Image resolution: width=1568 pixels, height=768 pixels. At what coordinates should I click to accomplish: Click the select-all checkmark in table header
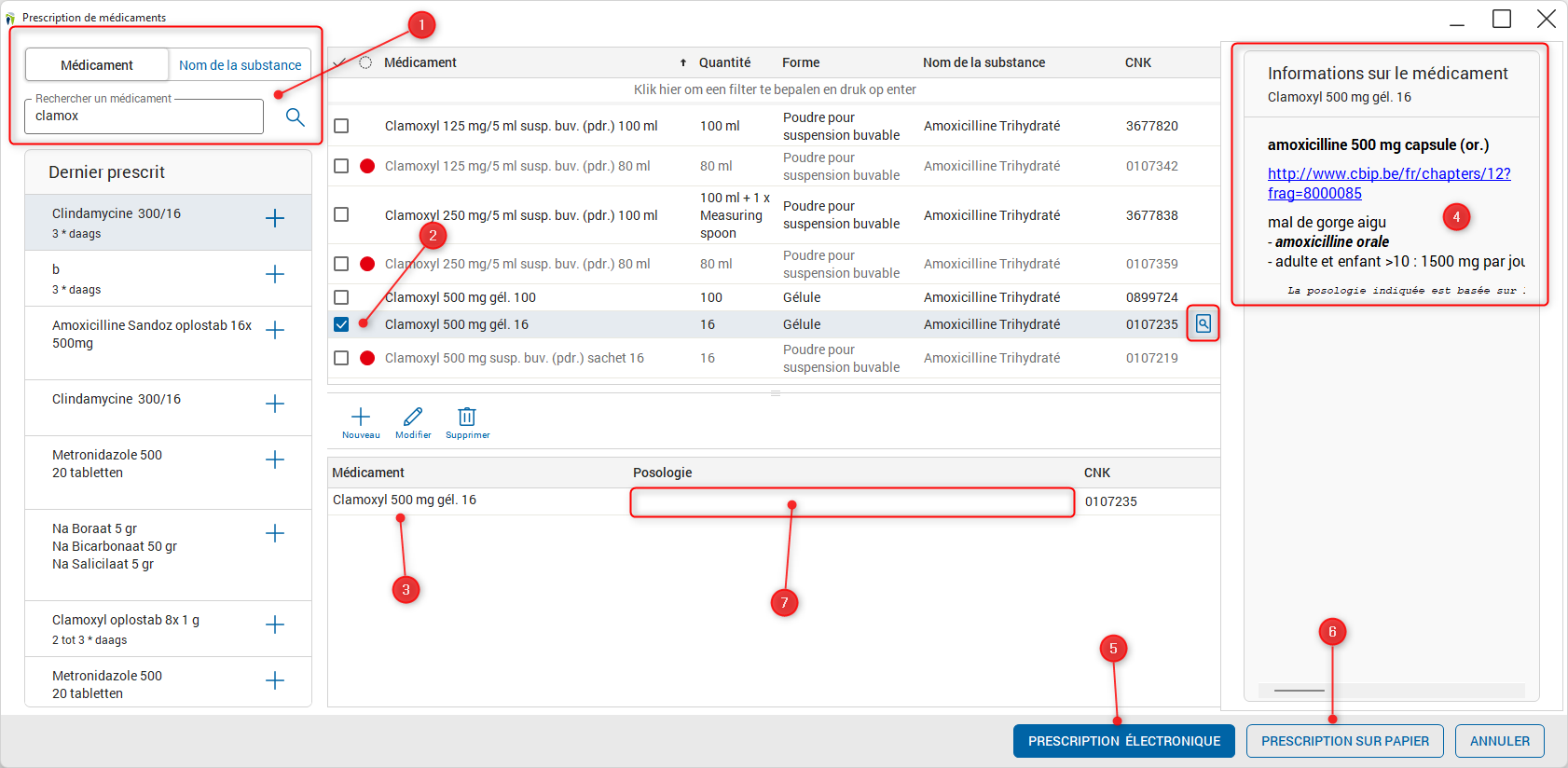point(339,63)
